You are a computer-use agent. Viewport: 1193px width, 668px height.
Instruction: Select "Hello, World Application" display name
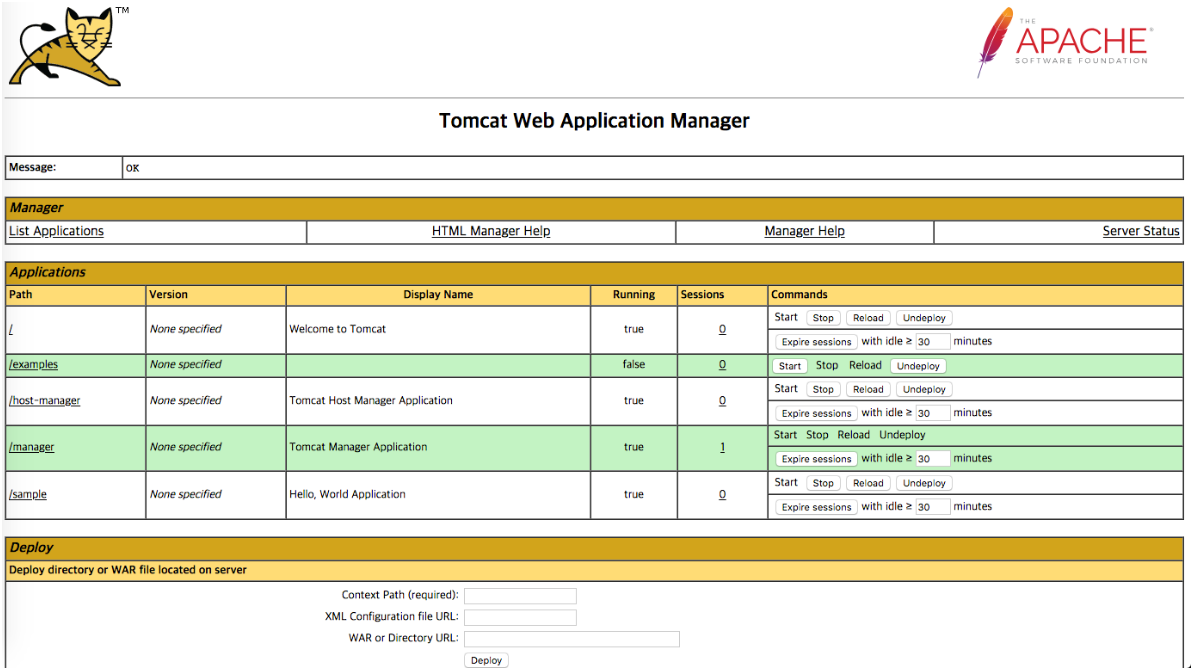347,495
